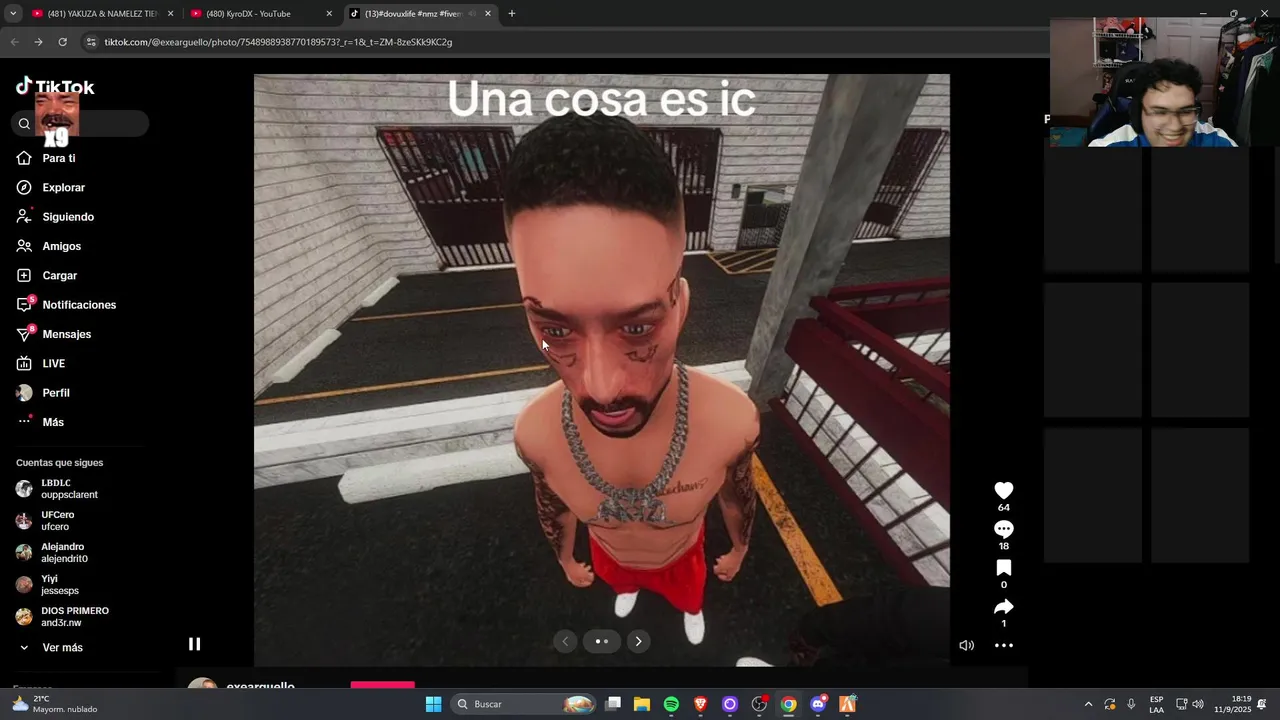Reload the TikTok page
1280x720 pixels.
coord(62,42)
